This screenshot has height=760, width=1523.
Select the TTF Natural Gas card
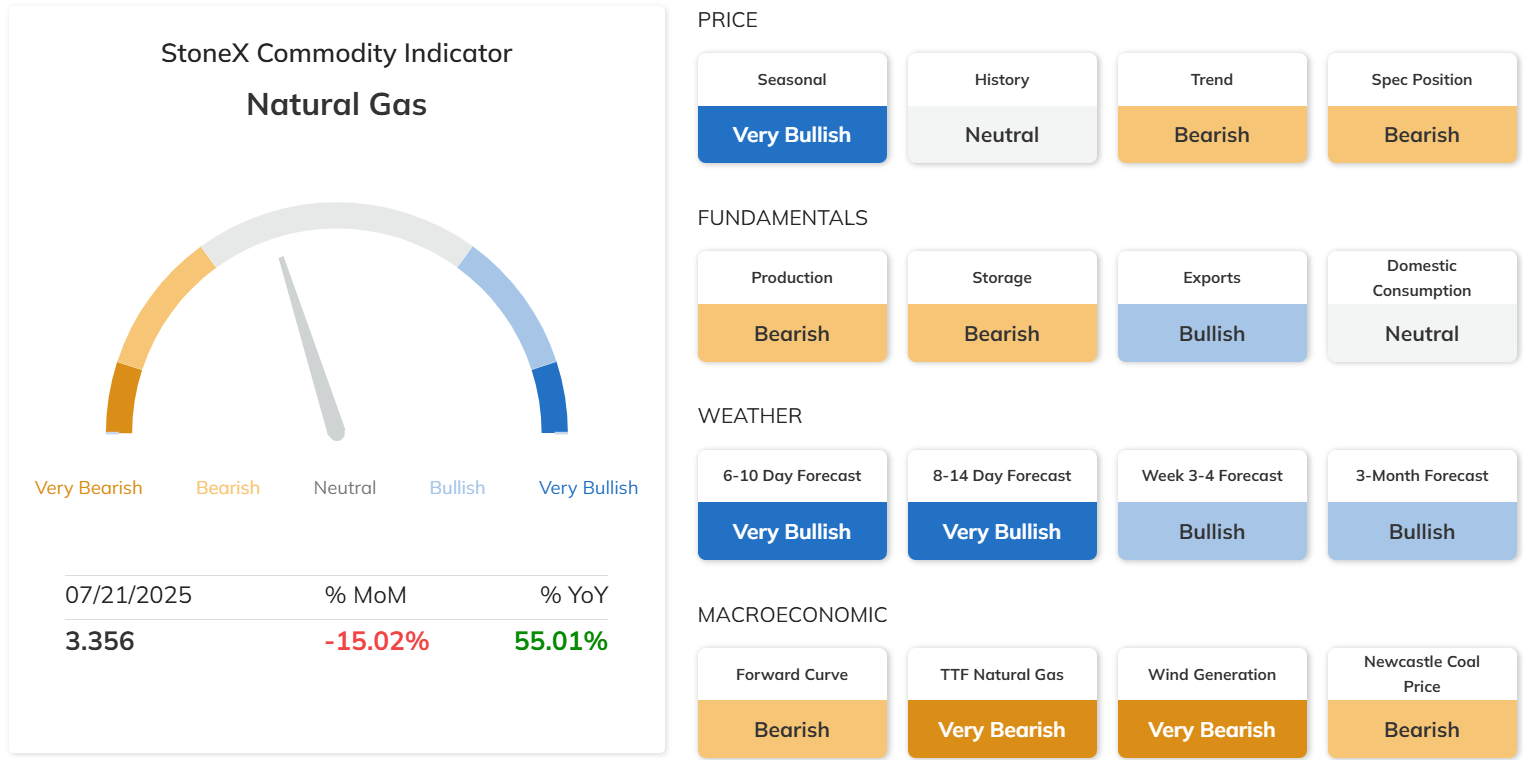click(x=1002, y=703)
